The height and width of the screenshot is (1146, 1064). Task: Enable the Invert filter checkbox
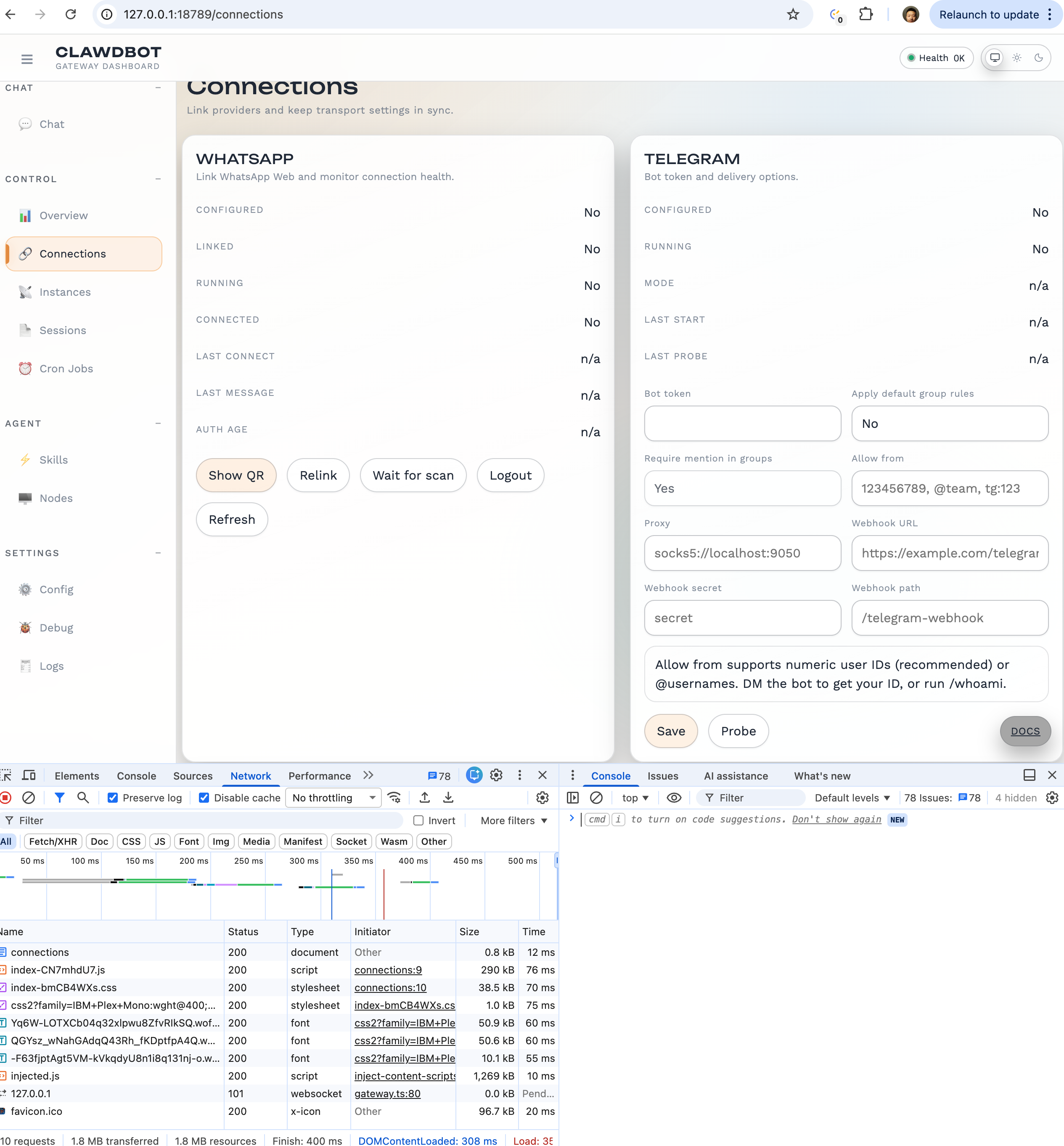point(418,821)
